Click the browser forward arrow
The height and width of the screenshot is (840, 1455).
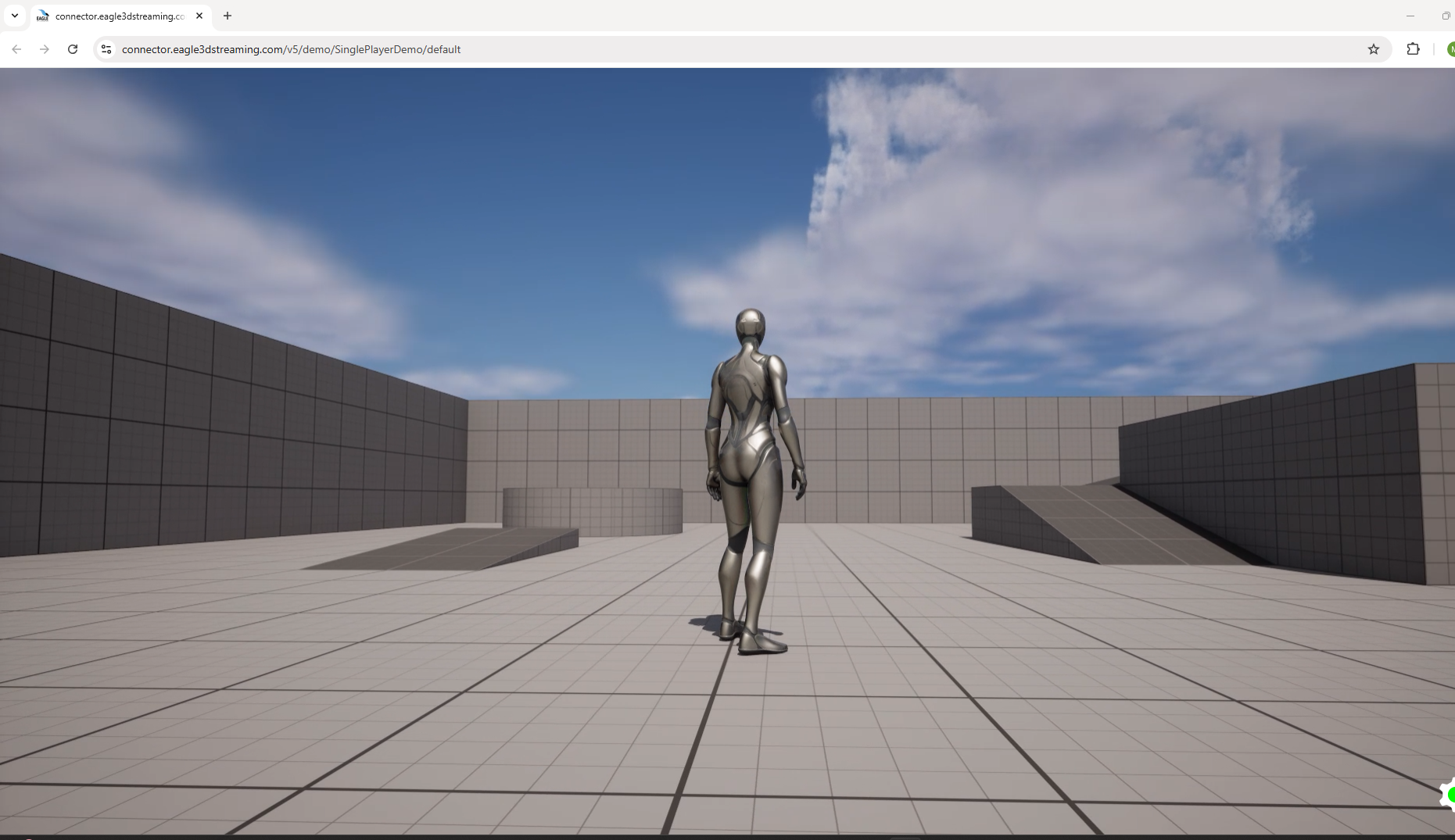tap(45, 49)
